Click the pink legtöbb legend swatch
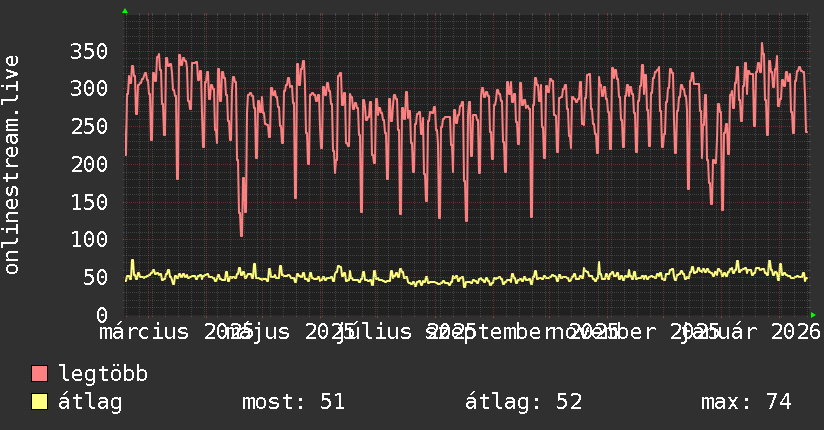Viewport: 824px width, 430px height. click(39, 373)
